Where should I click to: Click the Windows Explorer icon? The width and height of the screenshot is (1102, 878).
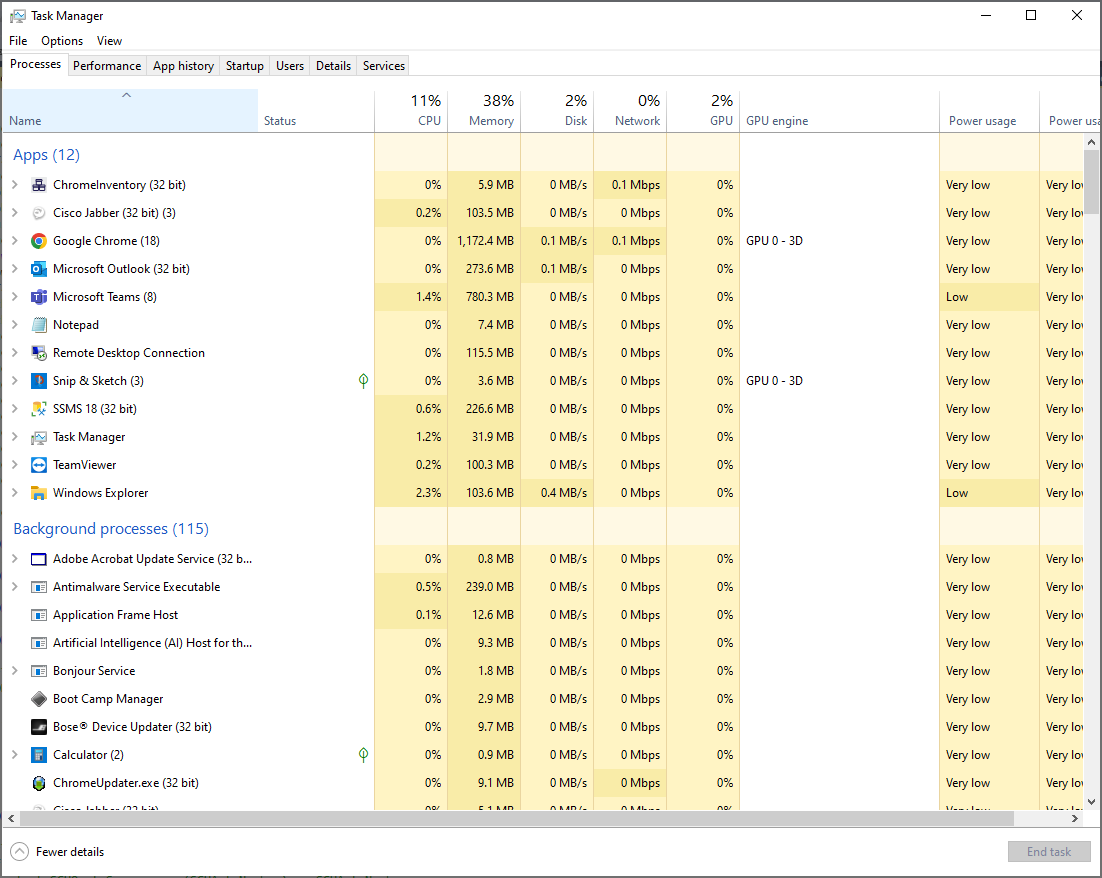(39, 493)
